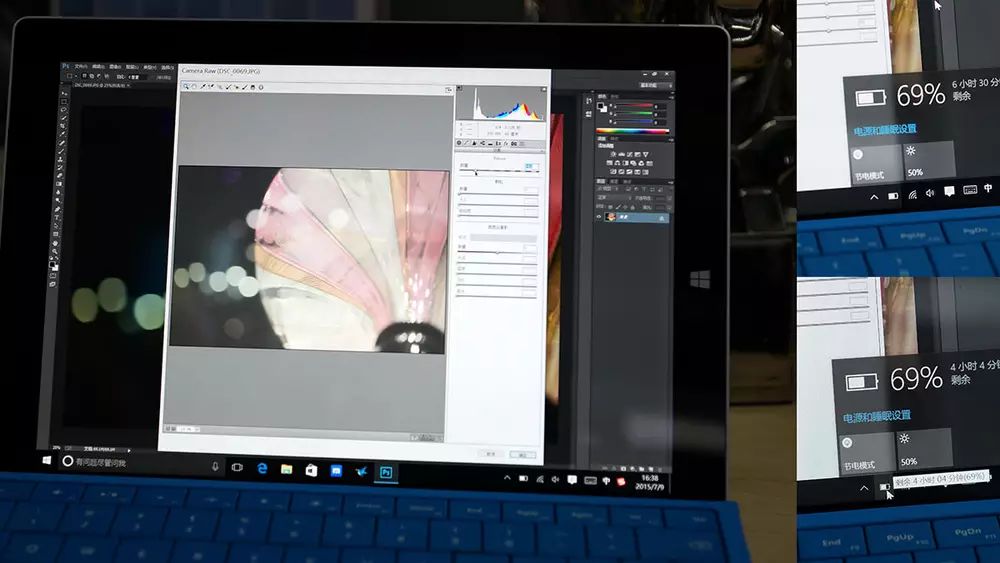
Task: Click the 50% brightness tile in 6小时30分 flyout
Action: 928,160
